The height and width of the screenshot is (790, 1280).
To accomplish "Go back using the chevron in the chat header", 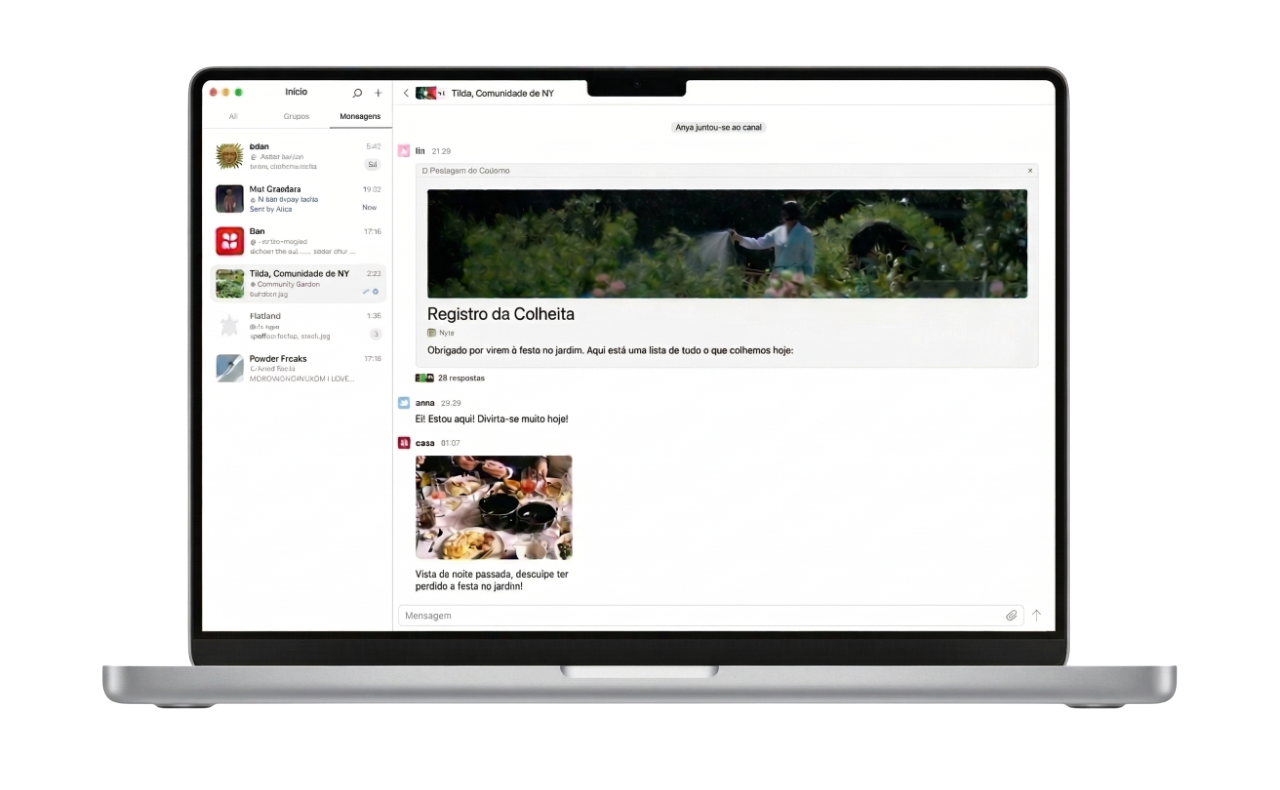I will click(x=405, y=92).
